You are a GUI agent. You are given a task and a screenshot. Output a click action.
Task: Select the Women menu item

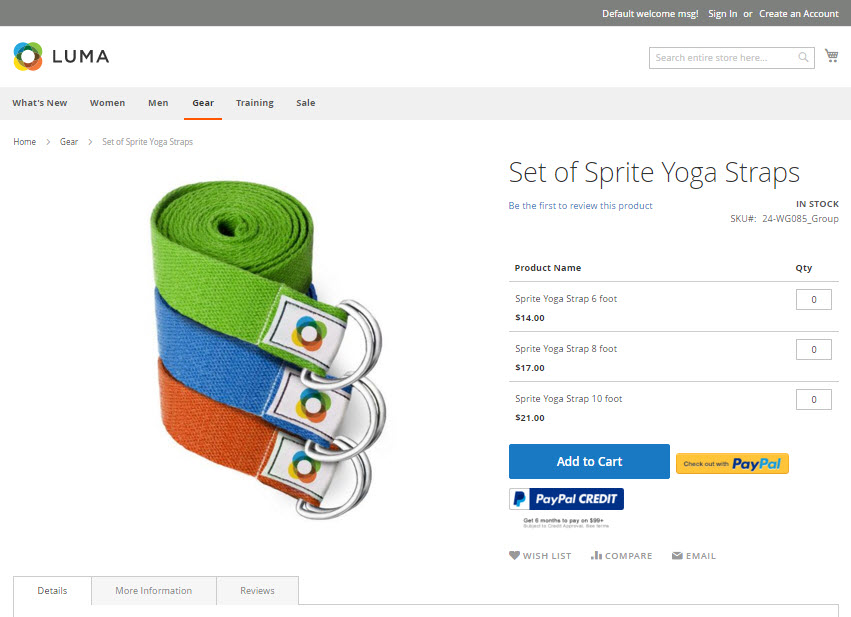coord(107,103)
